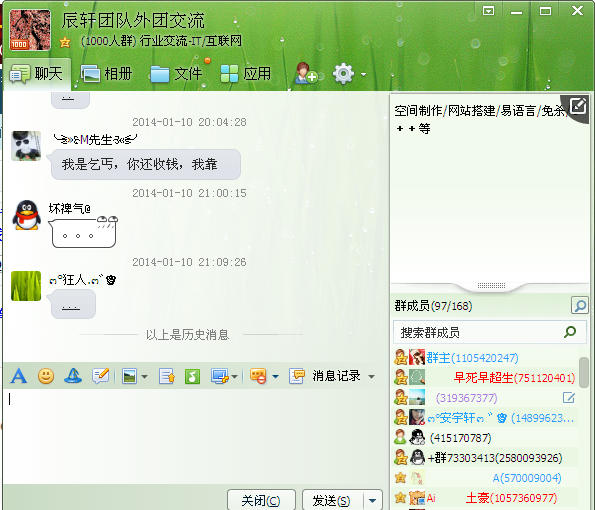The height and width of the screenshot is (510, 595).
Task: Click the group title 辰轩团队外团交流
Action: 133,20
